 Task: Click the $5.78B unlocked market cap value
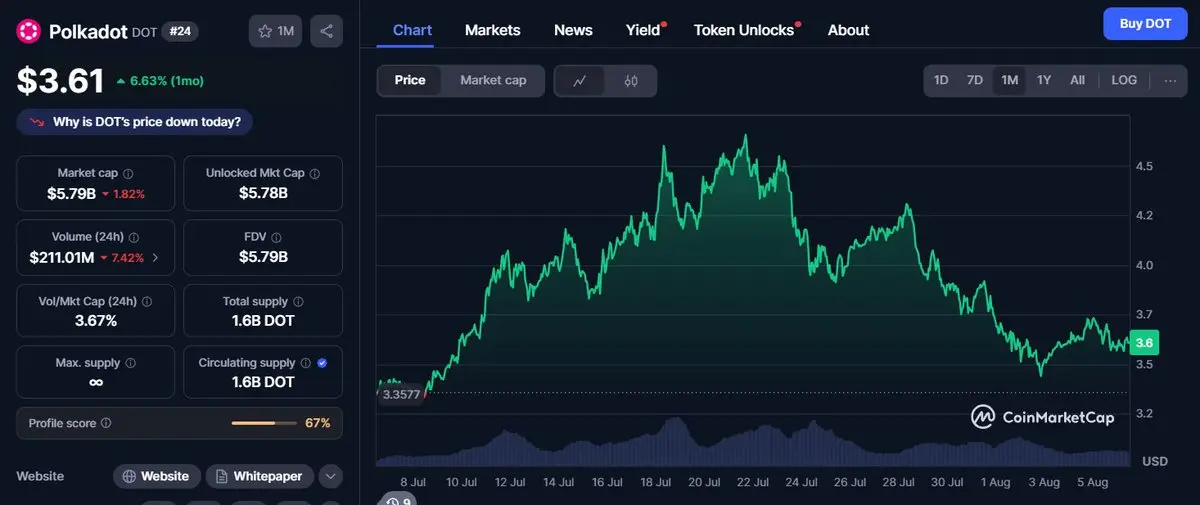click(x=263, y=193)
